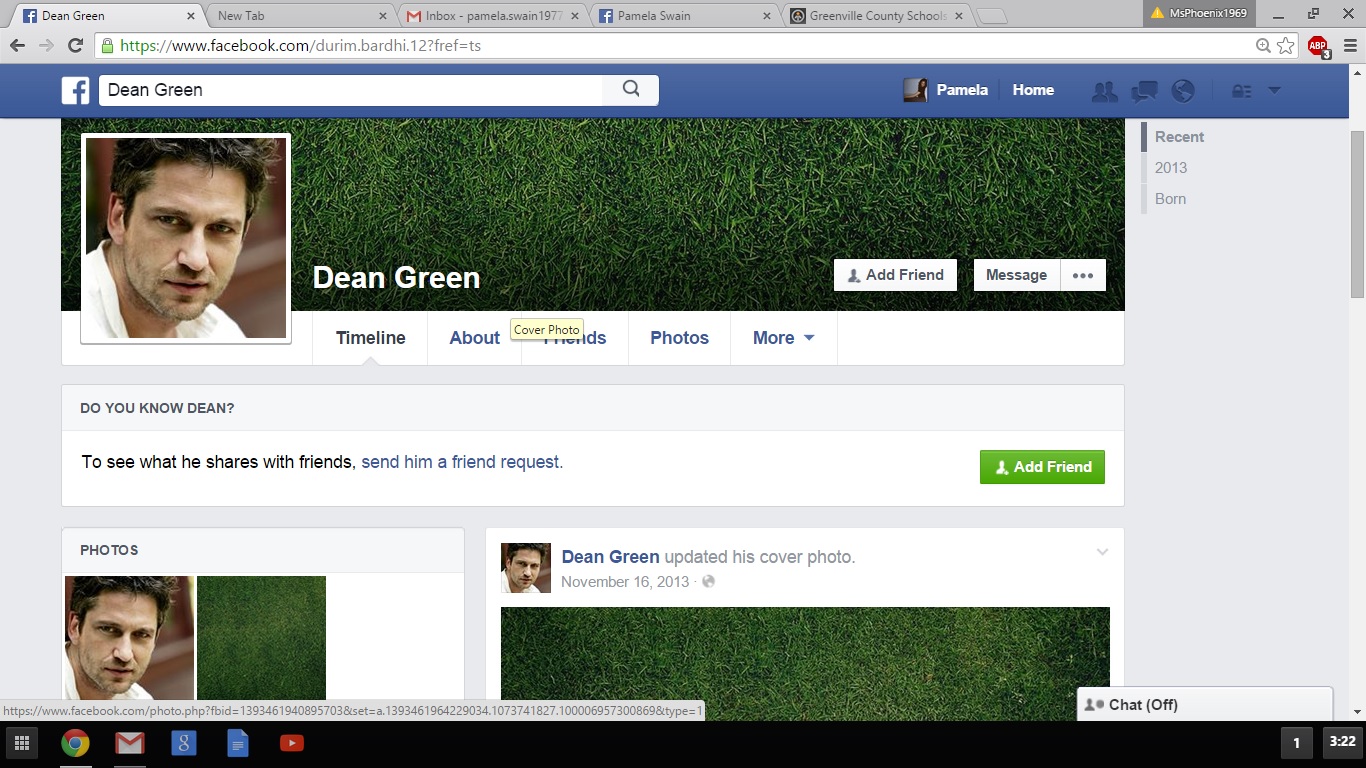Open Google Search shelf icon

[183, 743]
